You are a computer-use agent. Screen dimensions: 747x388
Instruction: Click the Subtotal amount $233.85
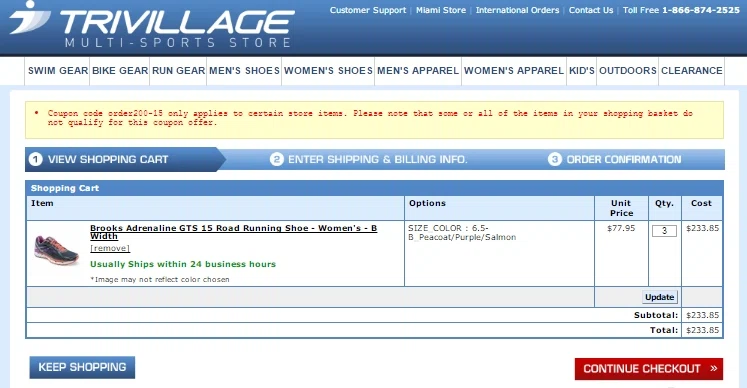[x=702, y=315]
